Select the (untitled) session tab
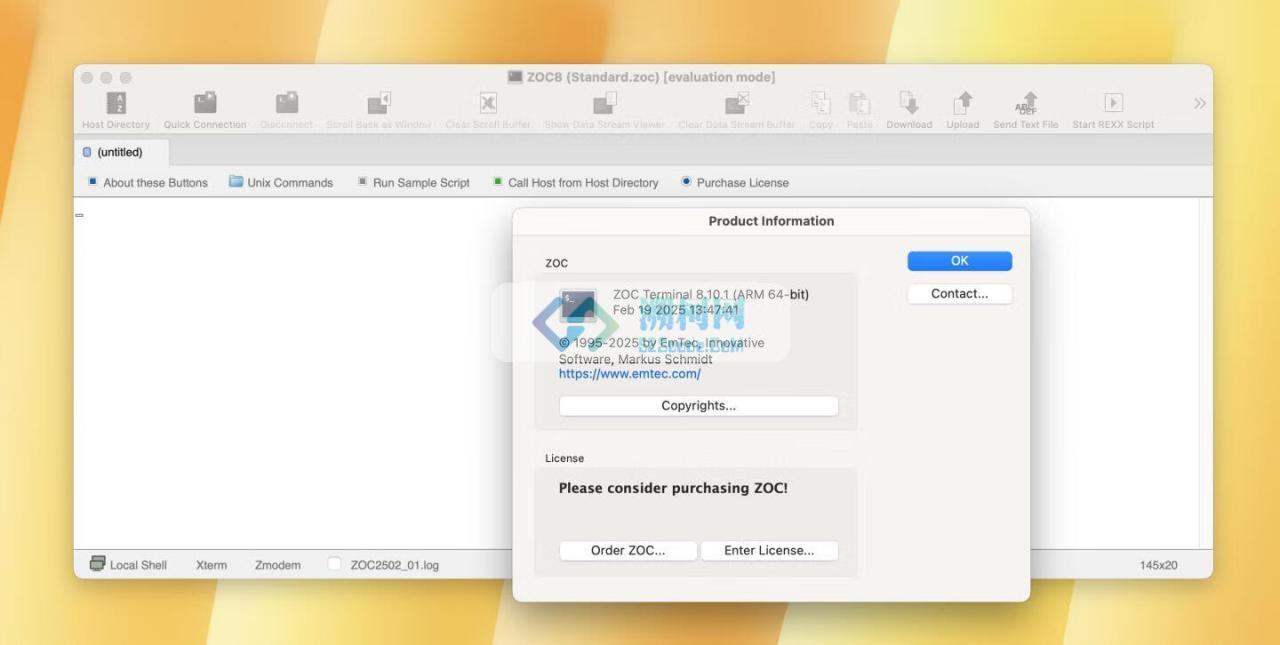The height and width of the screenshot is (645, 1280). click(x=122, y=153)
